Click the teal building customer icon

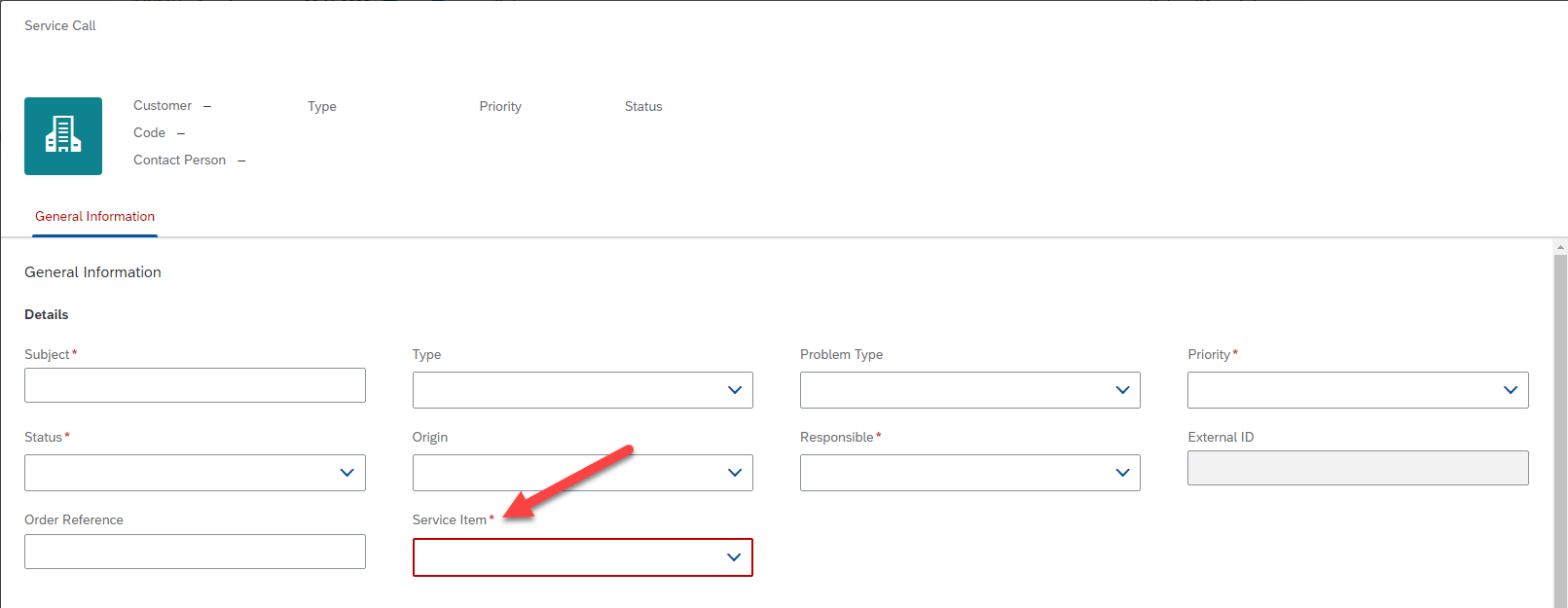(63, 136)
